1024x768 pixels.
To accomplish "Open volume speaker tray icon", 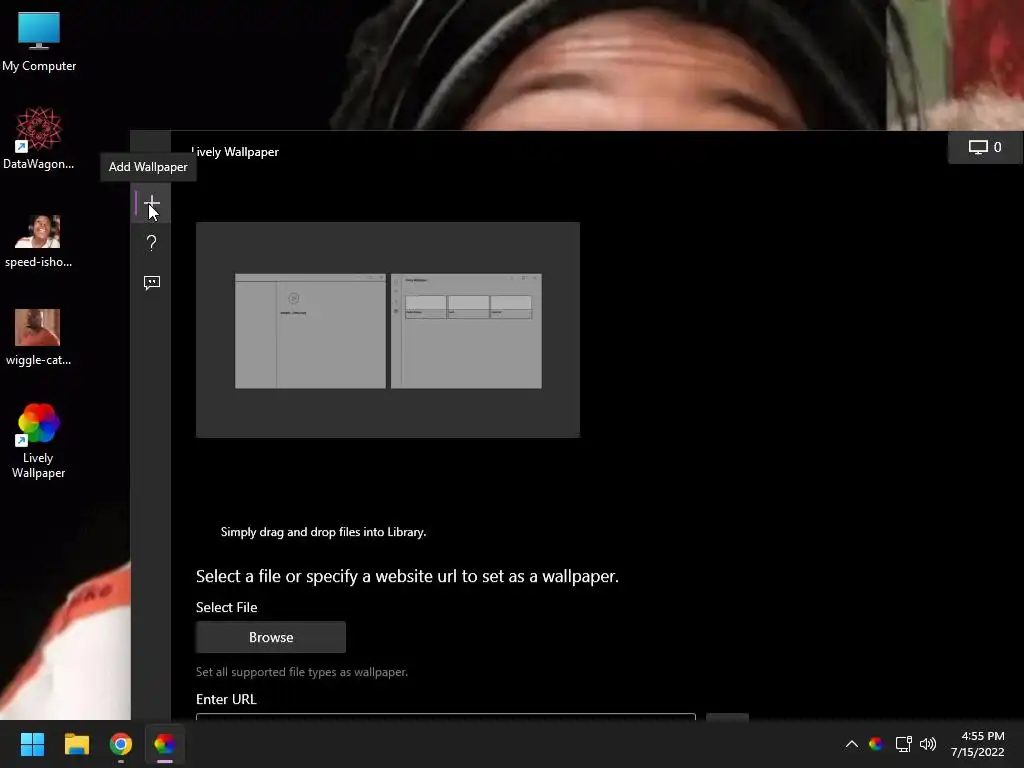I will coord(927,744).
